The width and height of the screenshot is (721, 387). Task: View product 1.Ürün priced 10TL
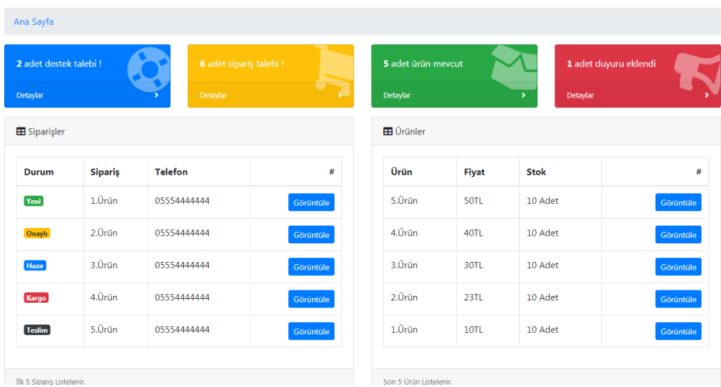point(678,331)
